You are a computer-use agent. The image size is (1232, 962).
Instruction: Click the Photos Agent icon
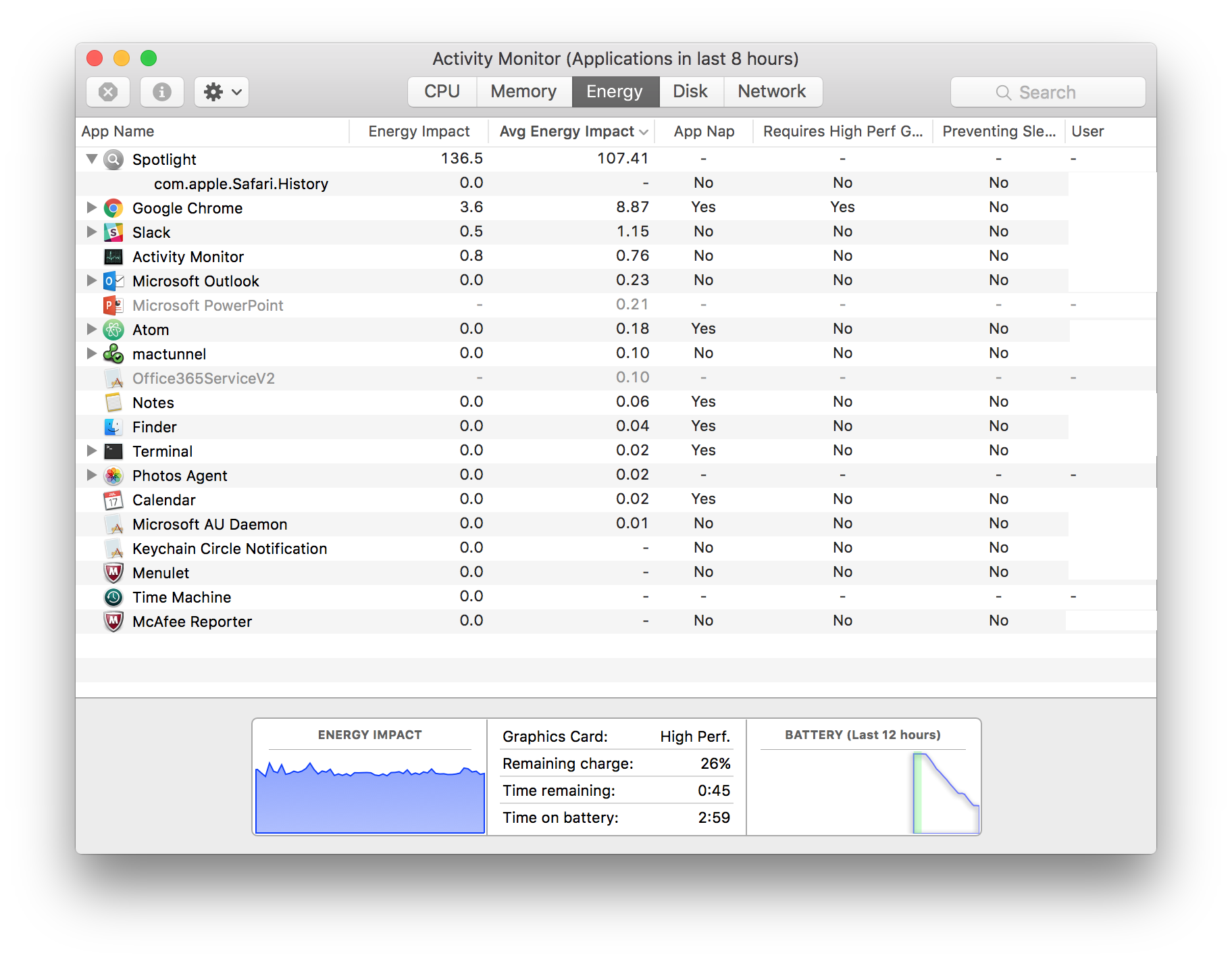(x=113, y=476)
